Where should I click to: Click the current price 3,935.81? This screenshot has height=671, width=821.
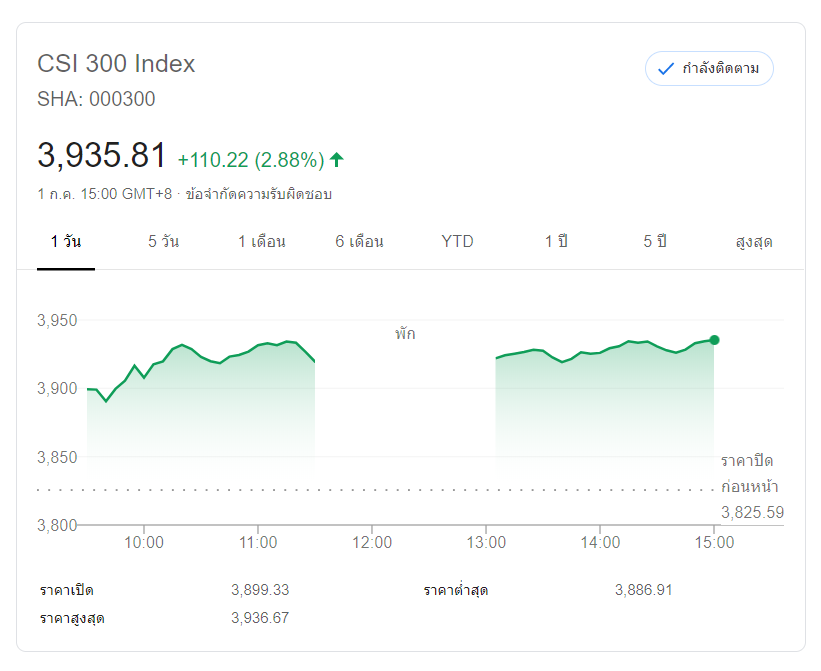coord(101,156)
